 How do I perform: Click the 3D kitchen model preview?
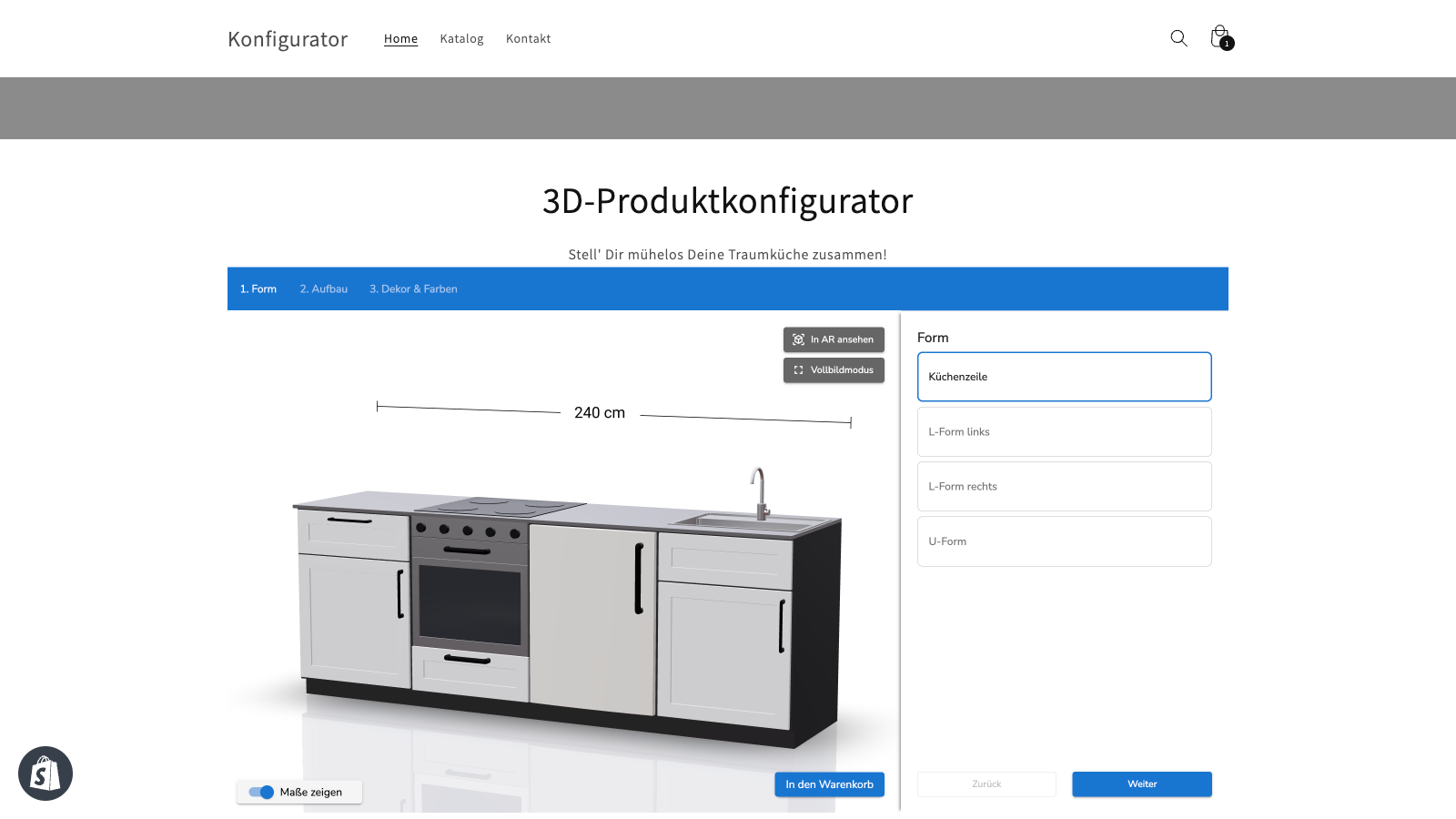point(564,610)
